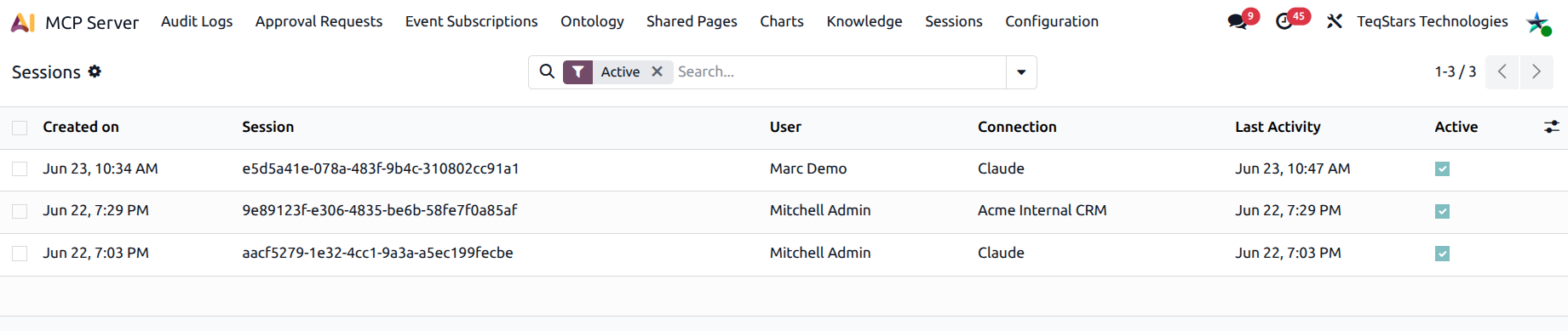This screenshot has height=331, width=1568.
Task: Open the debug tools wrench icon
Action: point(1335,21)
